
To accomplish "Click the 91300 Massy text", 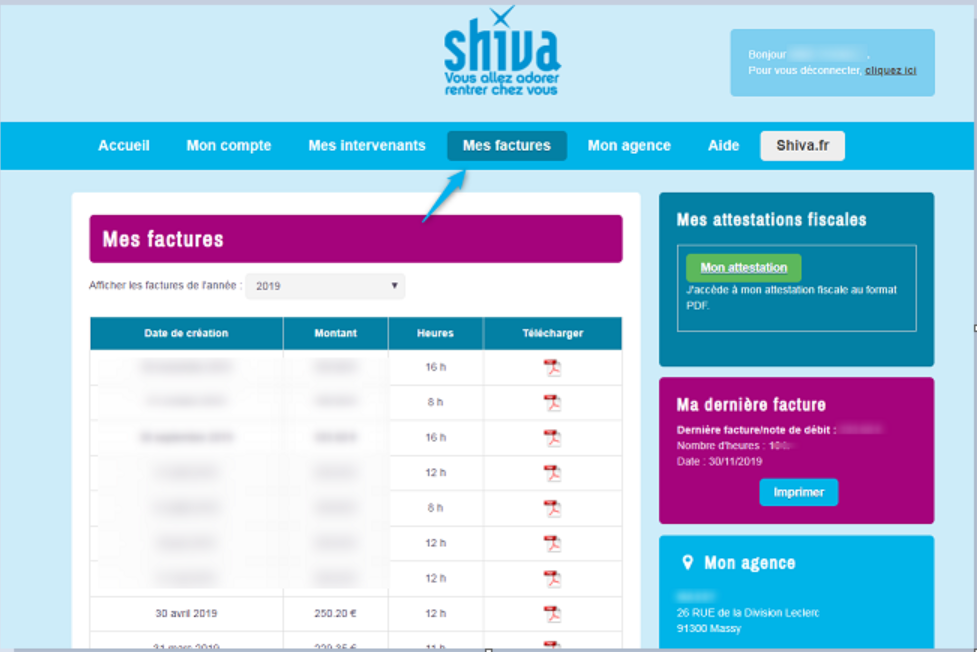I will (x=709, y=629).
